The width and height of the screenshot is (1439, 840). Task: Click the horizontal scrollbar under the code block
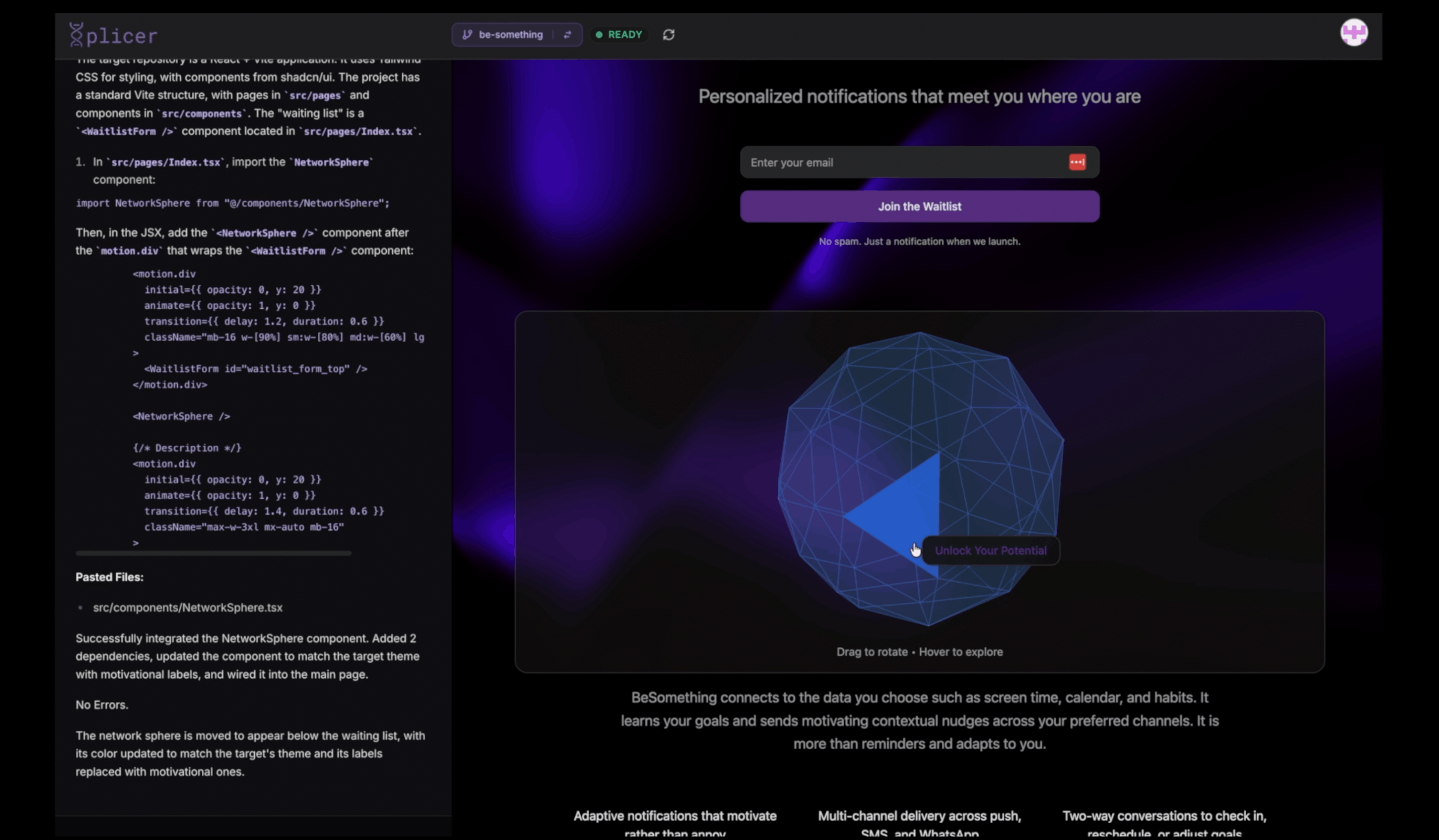coord(213,553)
